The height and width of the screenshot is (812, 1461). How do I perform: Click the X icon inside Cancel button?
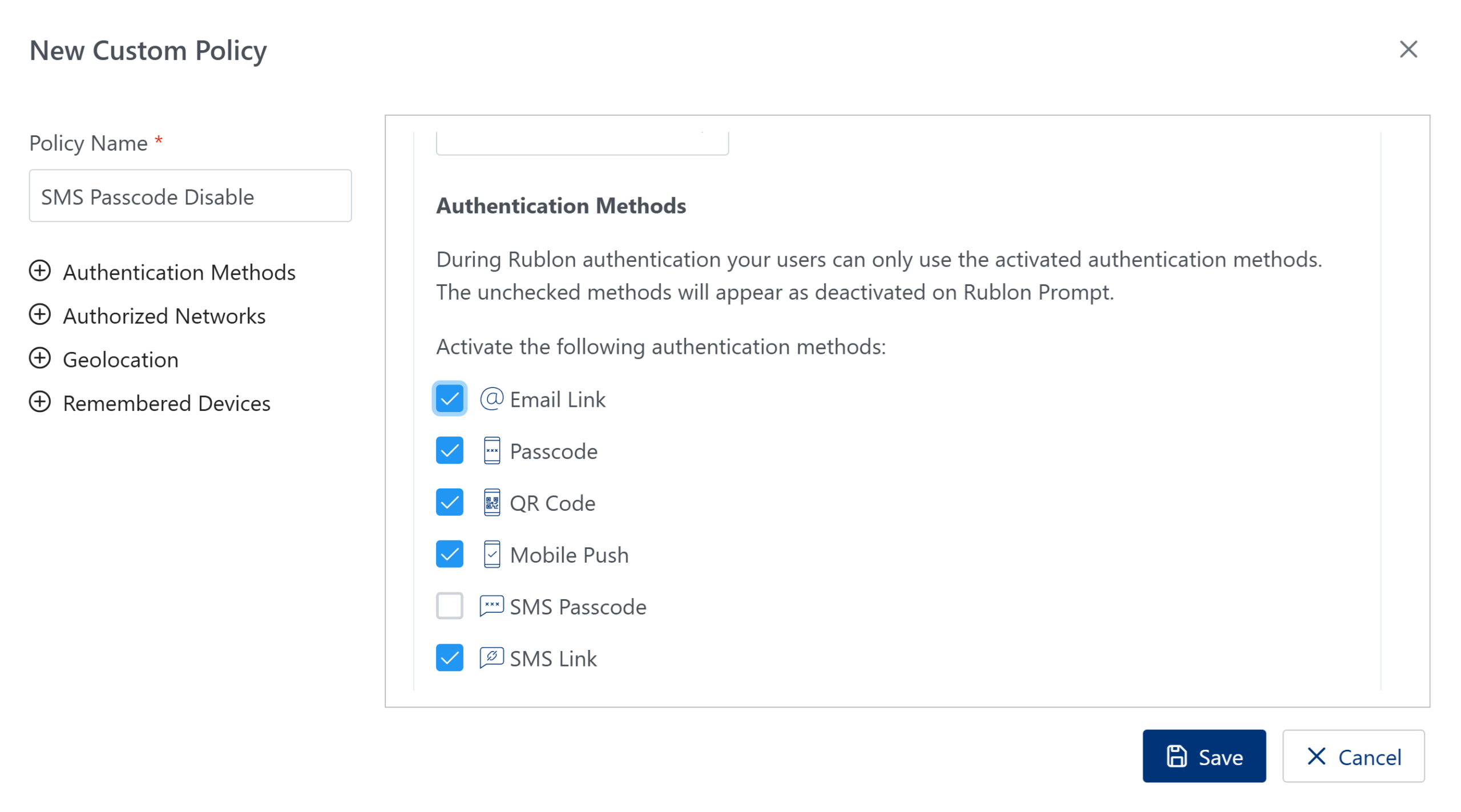[x=1316, y=757]
